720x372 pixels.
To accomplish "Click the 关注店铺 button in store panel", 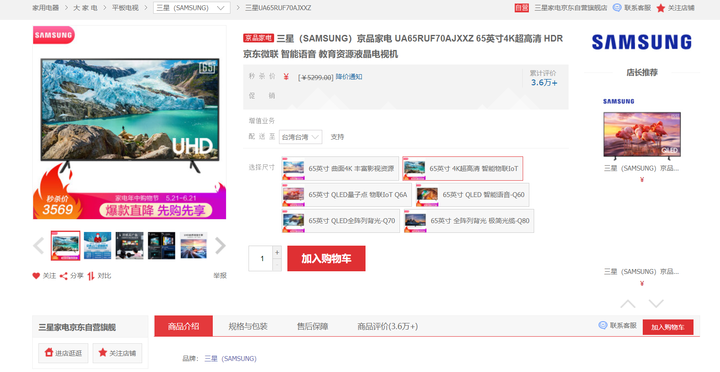I will pos(117,353).
